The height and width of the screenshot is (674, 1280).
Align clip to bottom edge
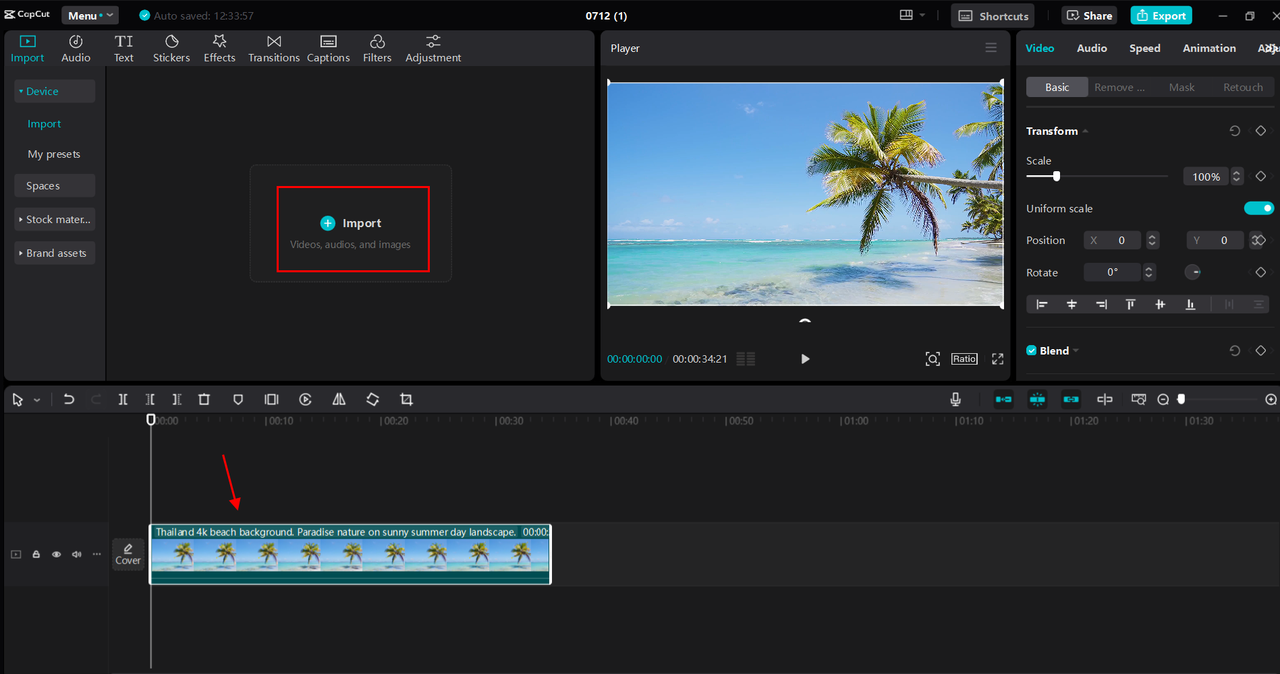coord(1190,304)
